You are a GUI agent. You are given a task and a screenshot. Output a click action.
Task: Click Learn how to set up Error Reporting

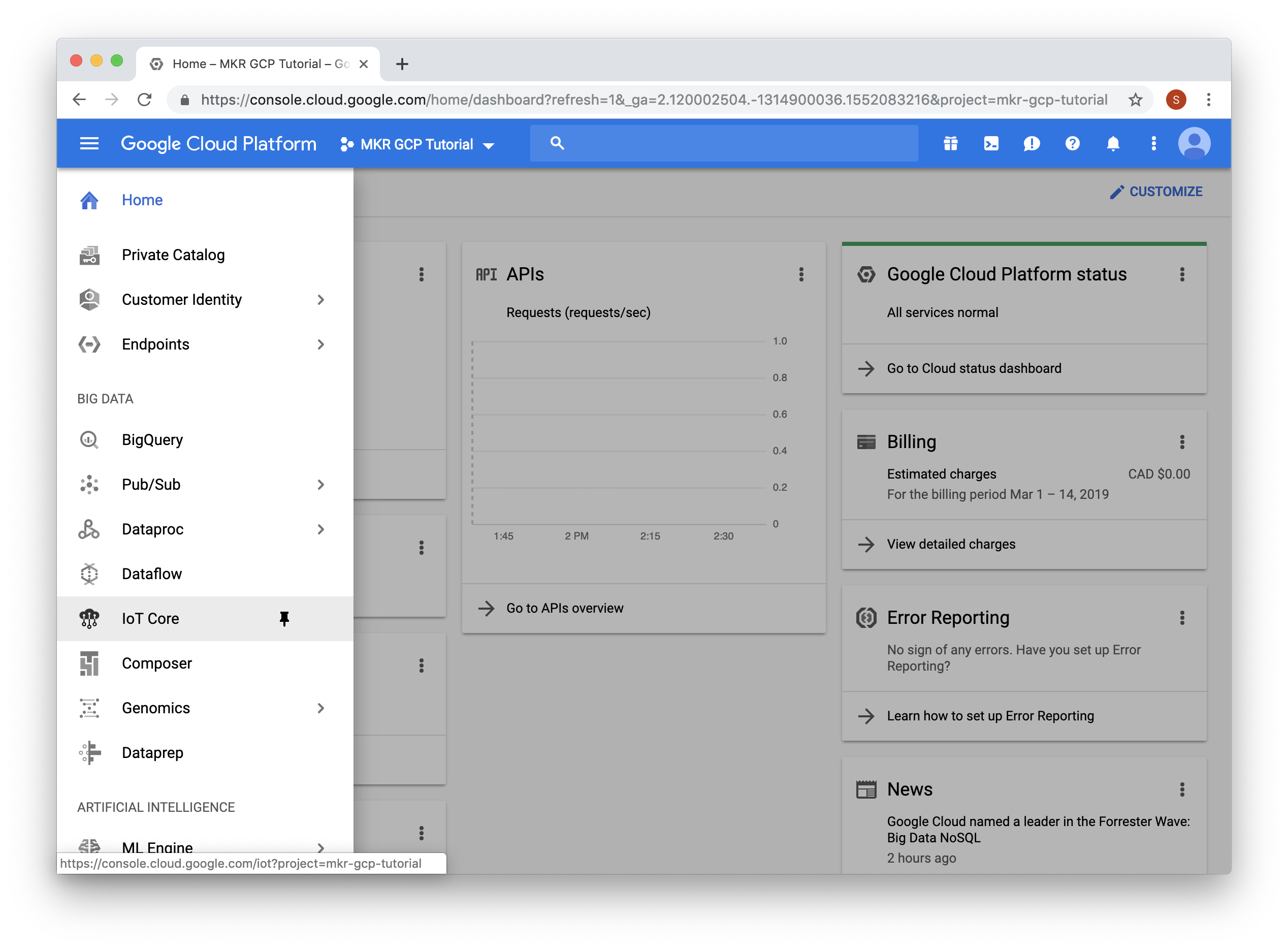(990, 716)
